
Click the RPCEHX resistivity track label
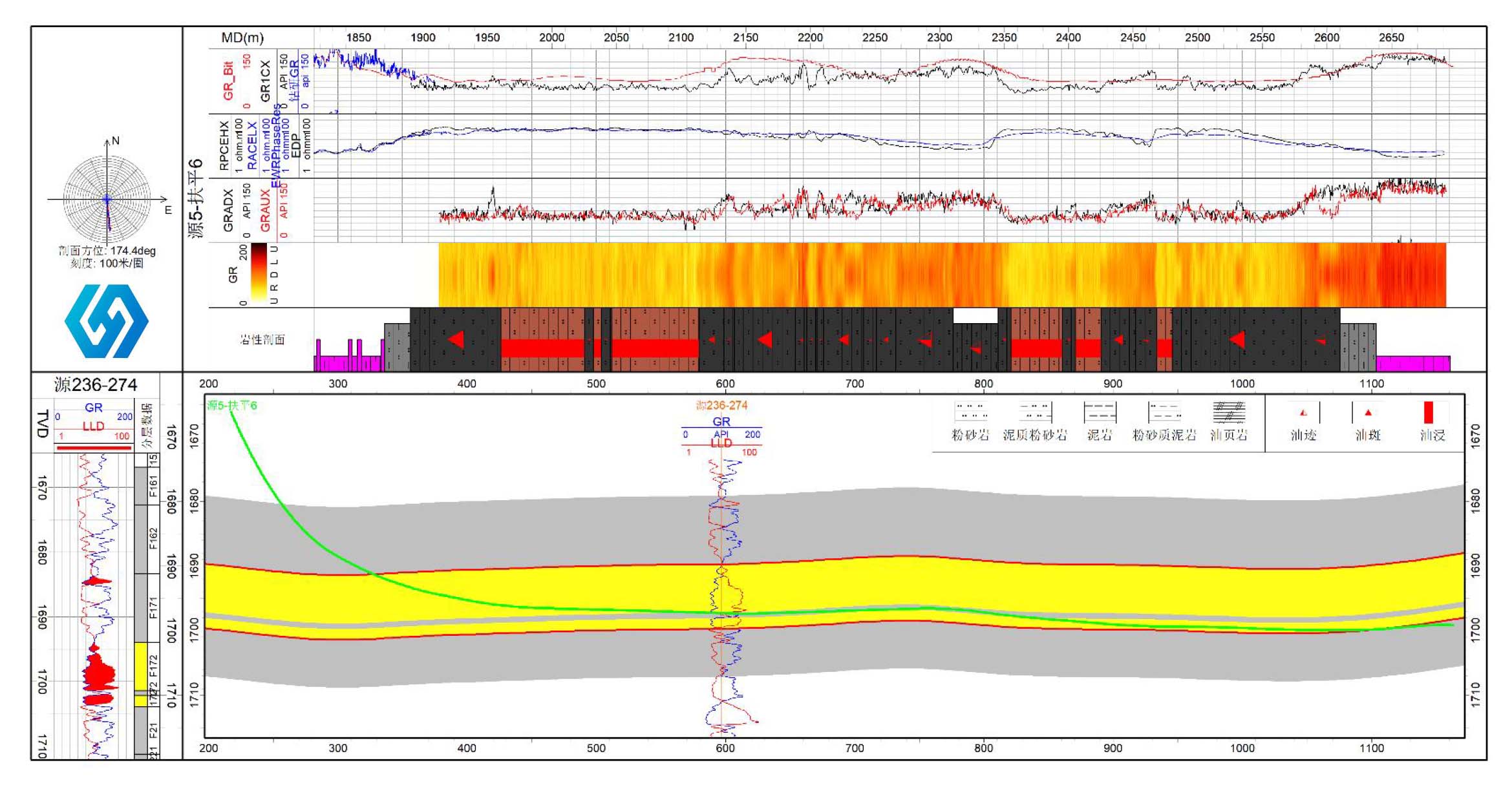tap(224, 145)
